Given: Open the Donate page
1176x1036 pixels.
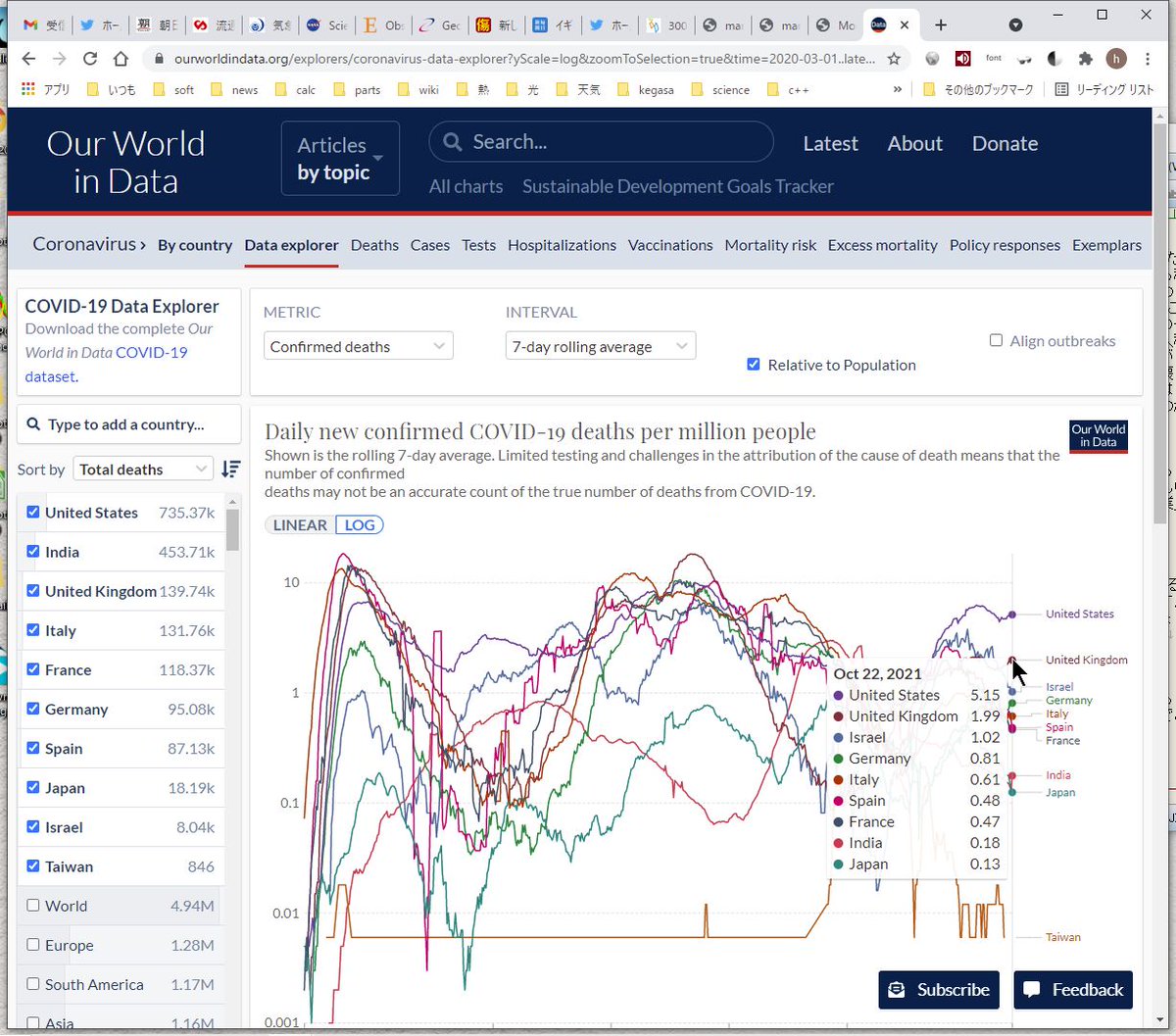Looking at the screenshot, I should click(x=1004, y=143).
